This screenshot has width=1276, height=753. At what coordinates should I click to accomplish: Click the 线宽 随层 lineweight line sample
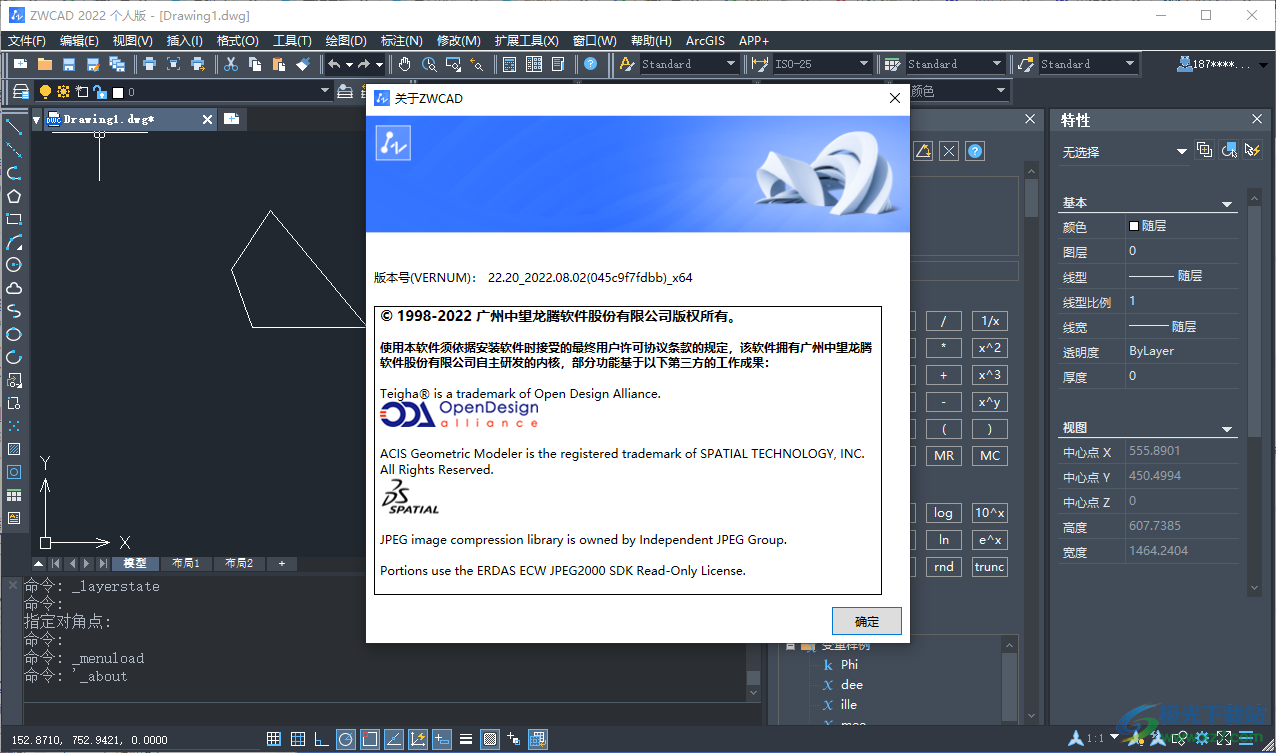click(1147, 326)
